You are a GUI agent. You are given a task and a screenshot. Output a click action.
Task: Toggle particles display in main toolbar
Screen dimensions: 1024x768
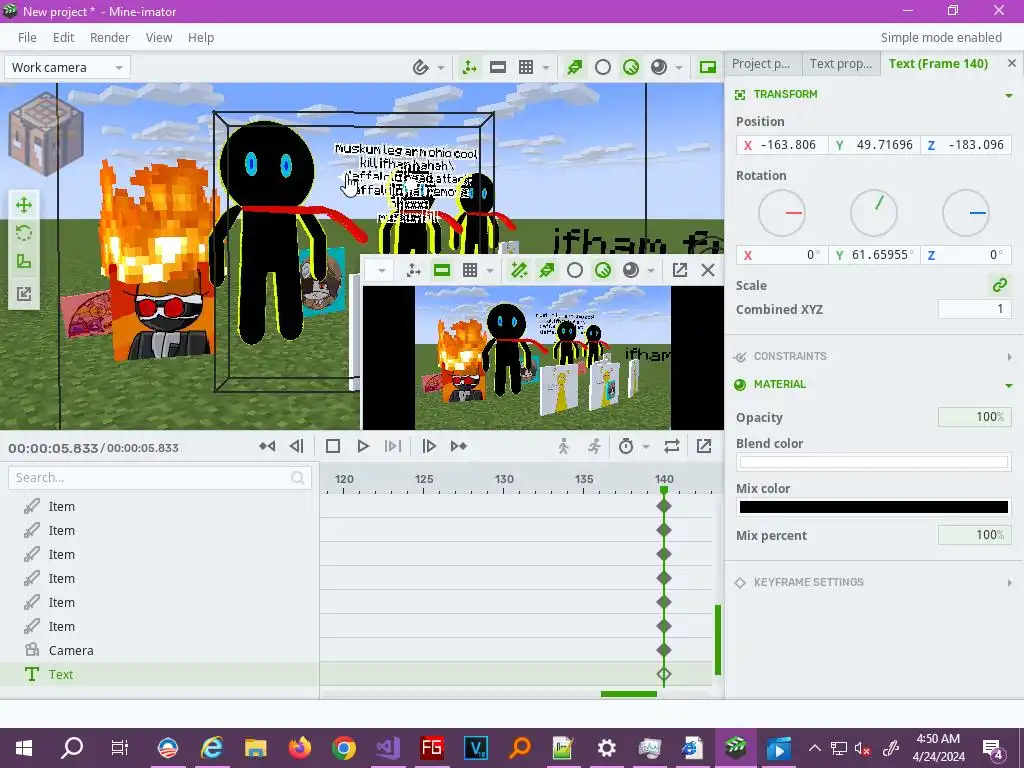pos(575,67)
